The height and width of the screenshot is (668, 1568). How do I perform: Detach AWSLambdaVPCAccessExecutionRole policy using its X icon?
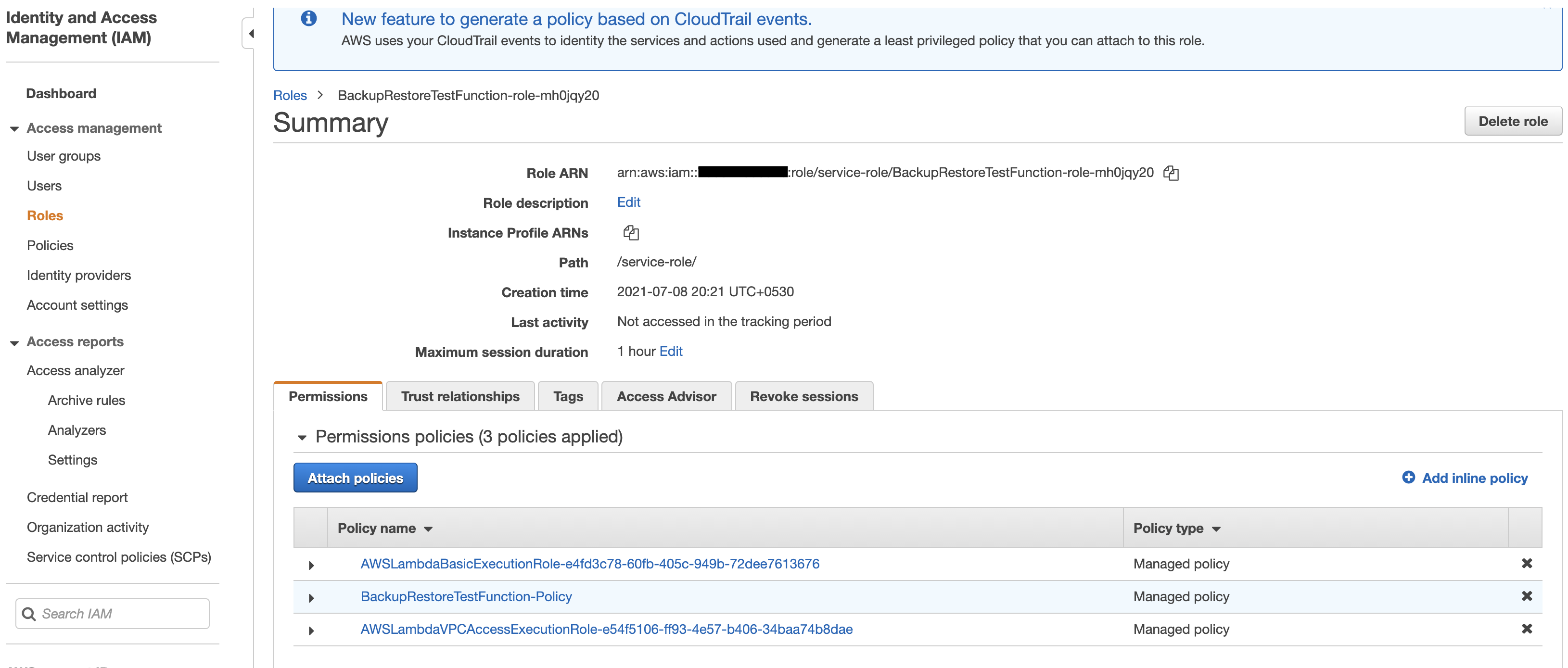coord(1526,629)
